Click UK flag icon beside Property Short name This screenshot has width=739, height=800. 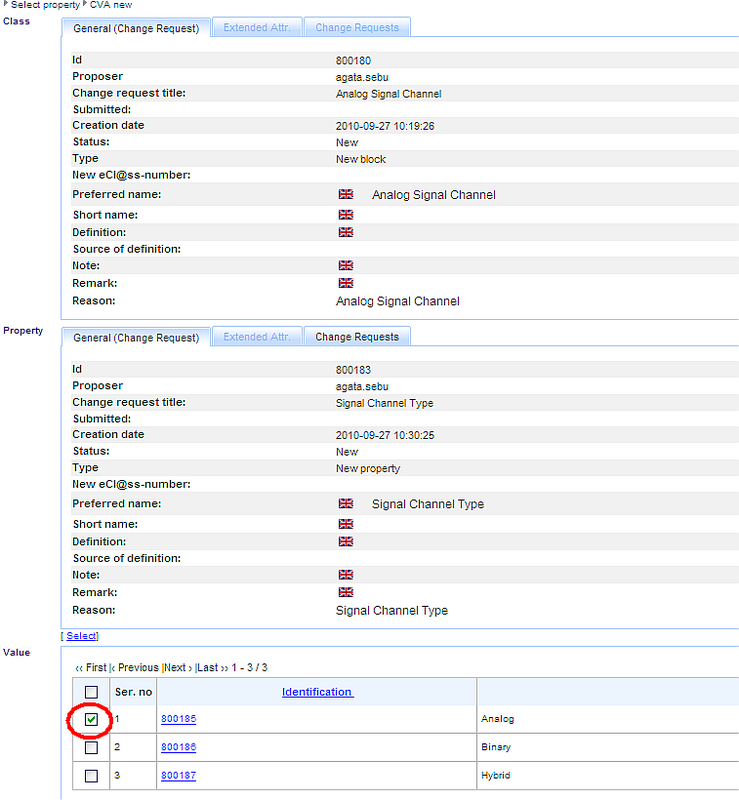tap(346, 524)
